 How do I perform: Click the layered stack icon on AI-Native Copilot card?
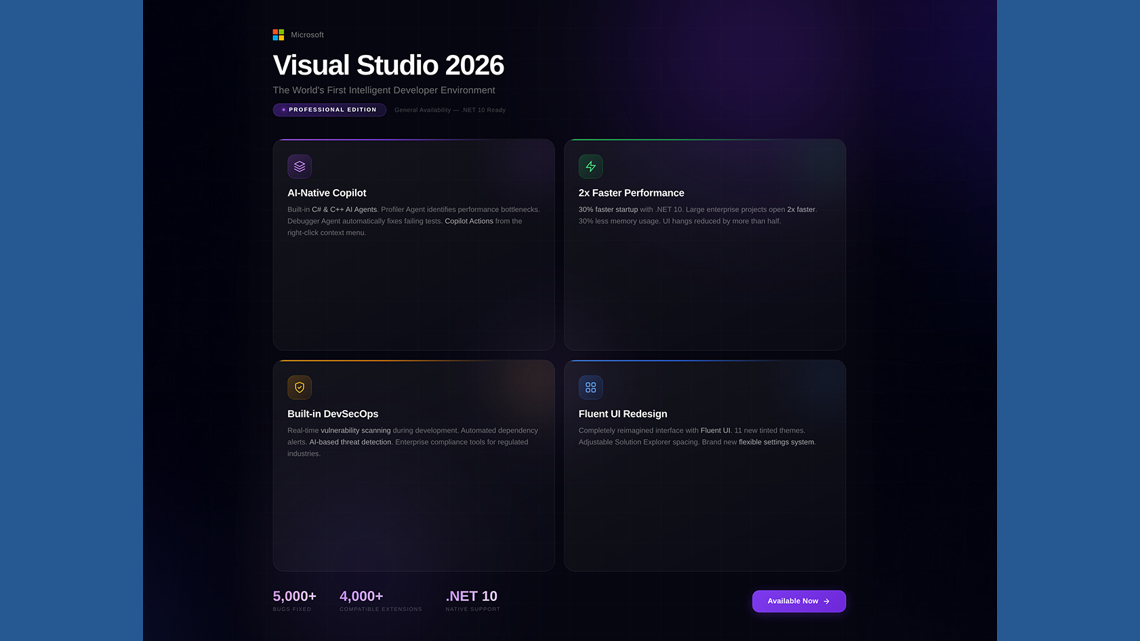pyautogui.click(x=299, y=165)
